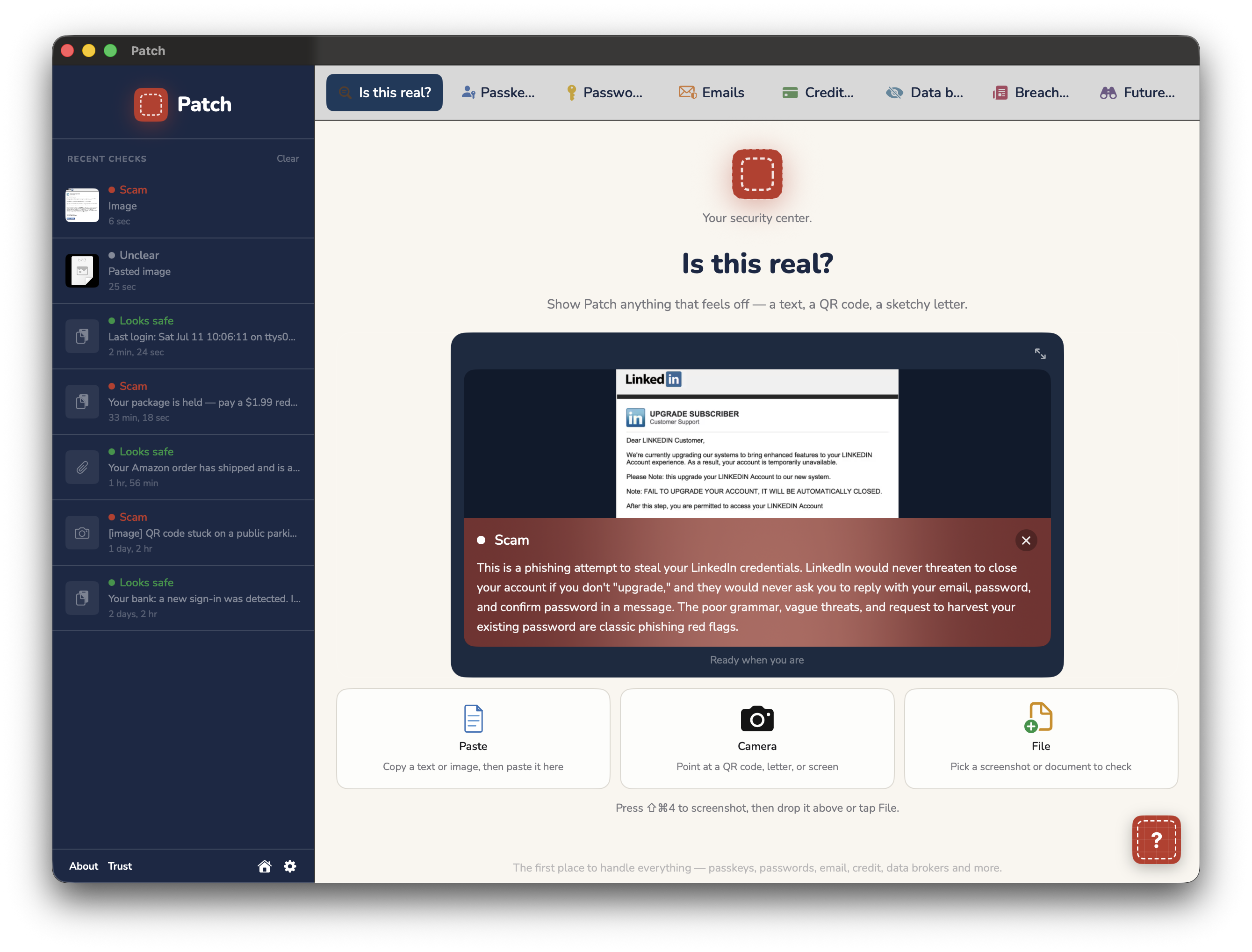Click the 'Is this real?' heading
This screenshot has height=952, width=1252.
click(756, 264)
